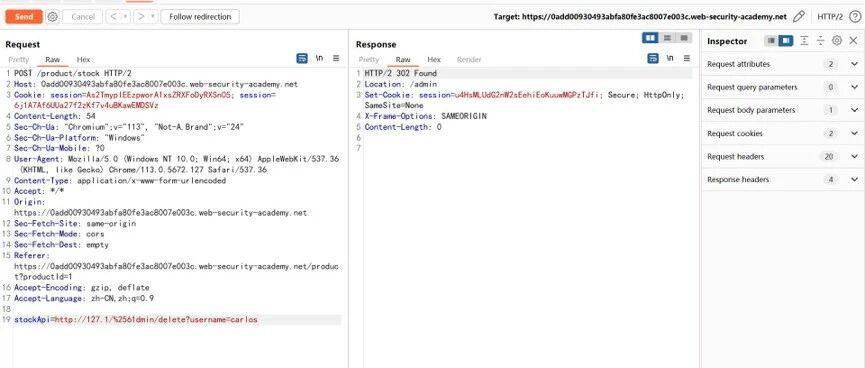Click Location: /admin response header
Screen dimensions: 865x368
coord(401,84)
